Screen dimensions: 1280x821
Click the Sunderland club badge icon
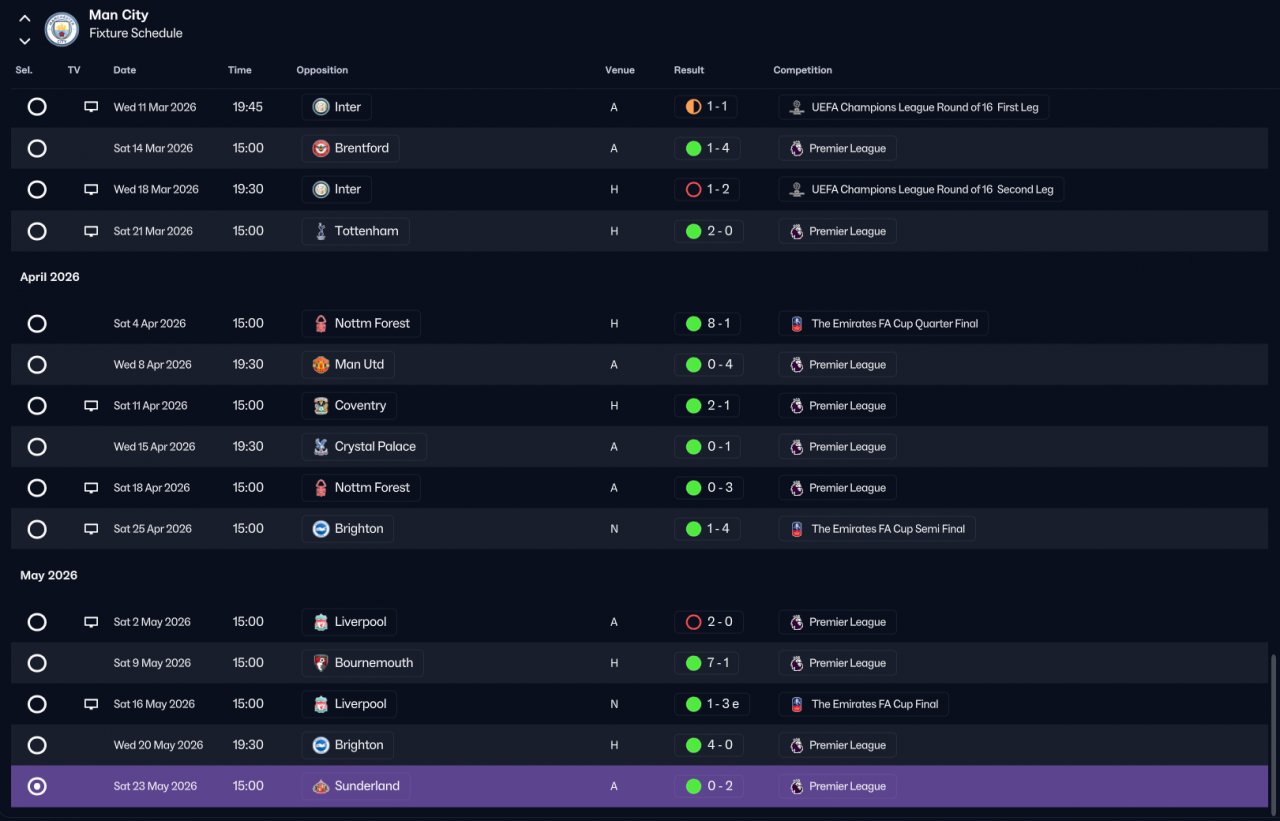pyautogui.click(x=320, y=786)
